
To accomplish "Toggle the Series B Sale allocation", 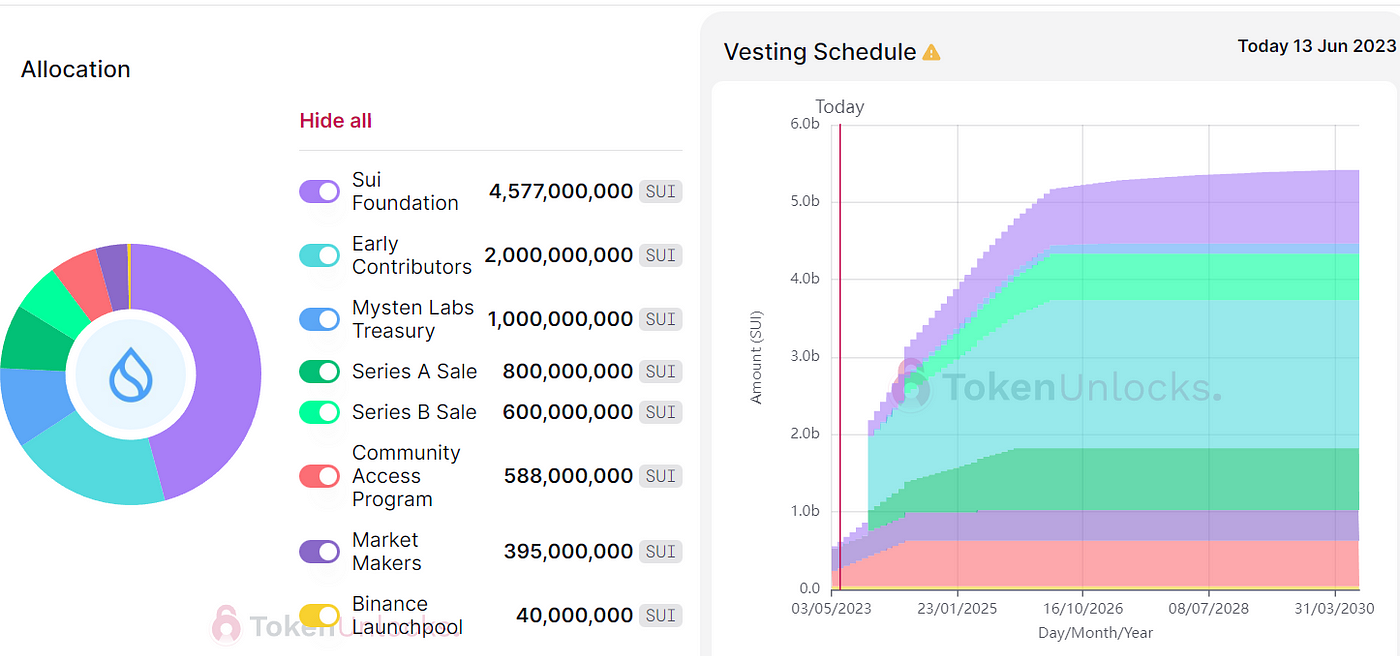I will pos(319,412).
